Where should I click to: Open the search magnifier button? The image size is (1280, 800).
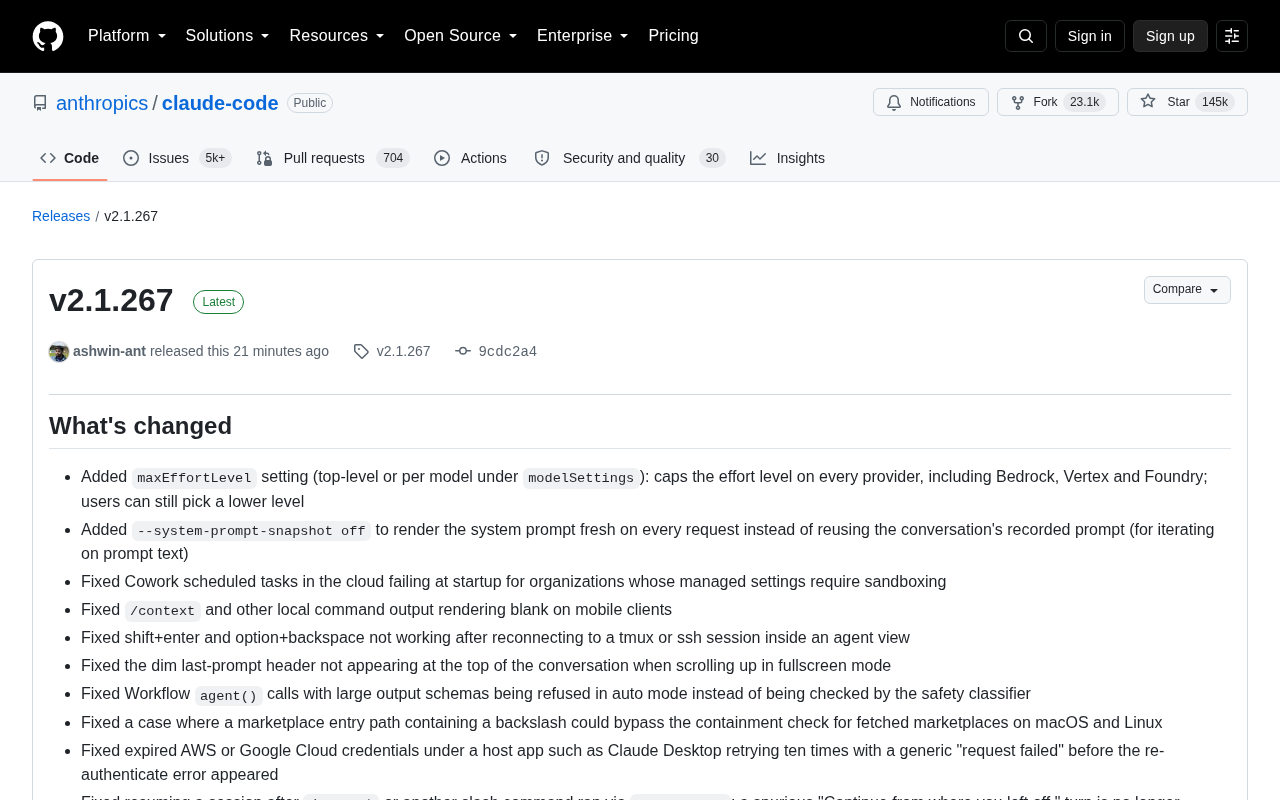[1026, 36]
